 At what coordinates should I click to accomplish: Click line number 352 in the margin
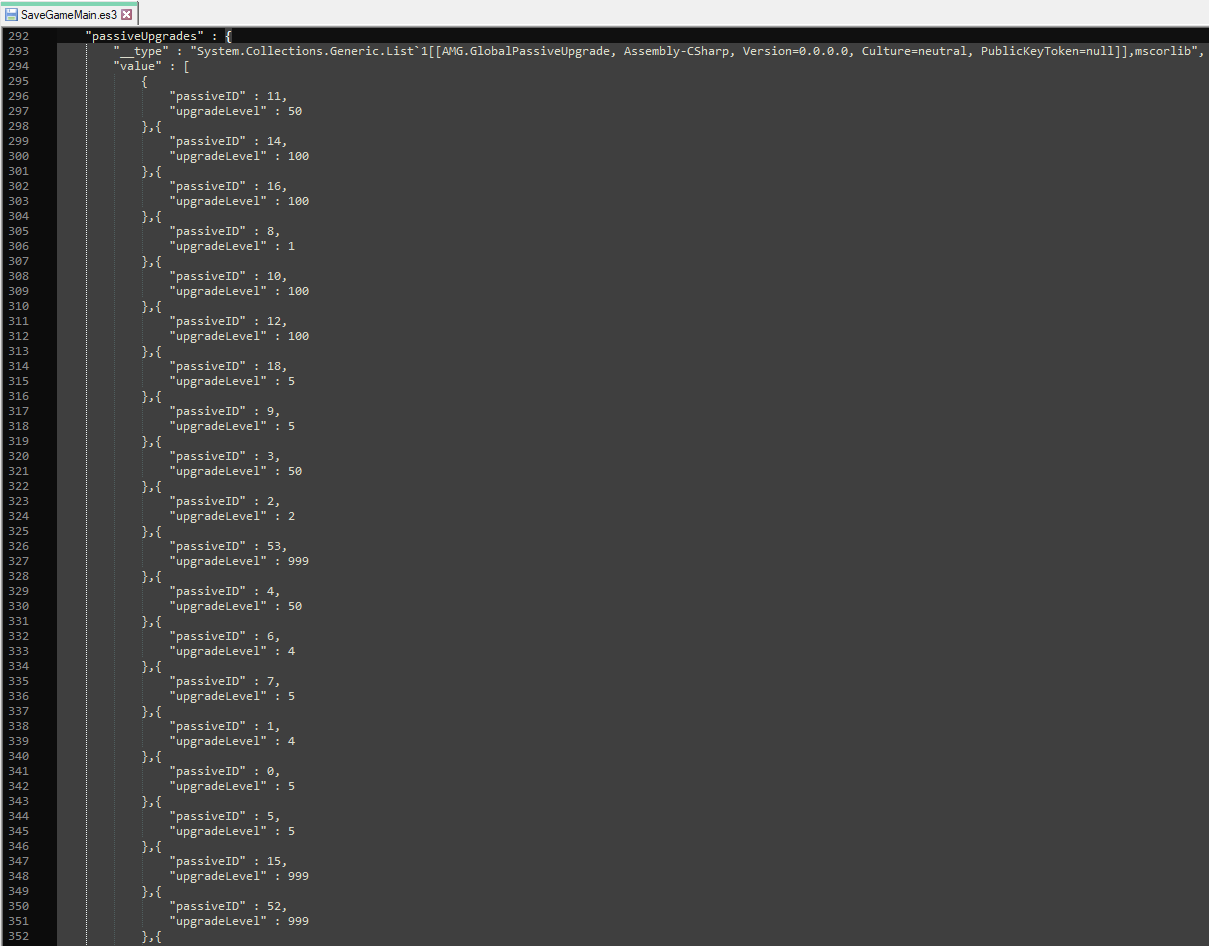18,936
